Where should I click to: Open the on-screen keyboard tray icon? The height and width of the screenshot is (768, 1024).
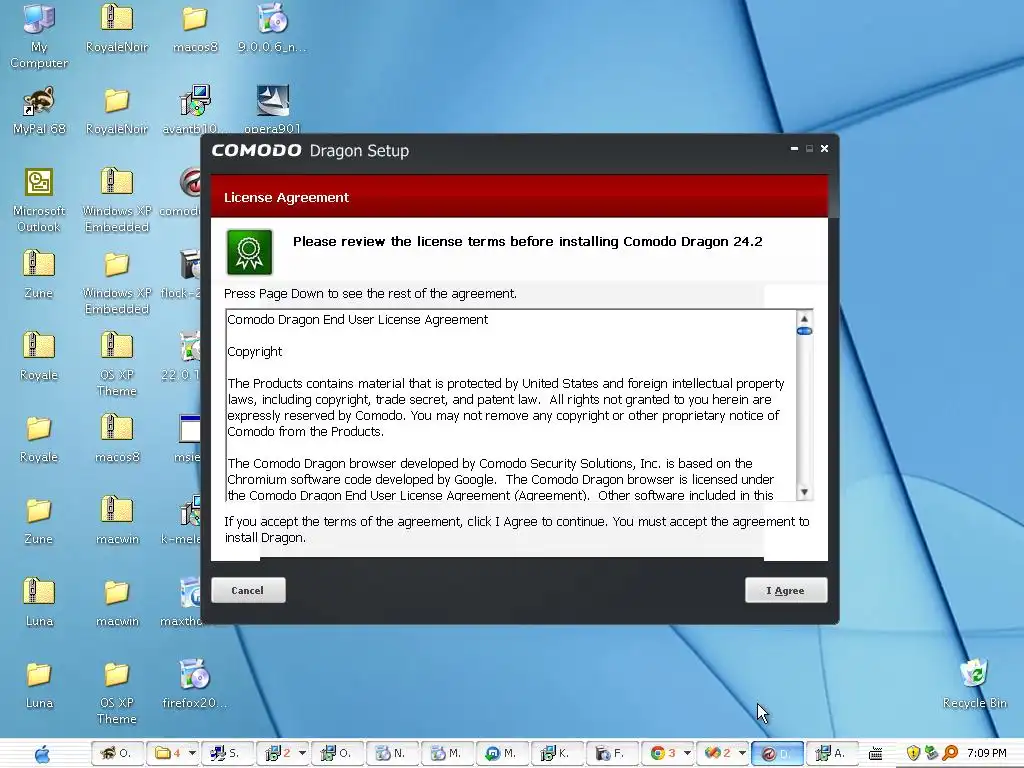876,754
